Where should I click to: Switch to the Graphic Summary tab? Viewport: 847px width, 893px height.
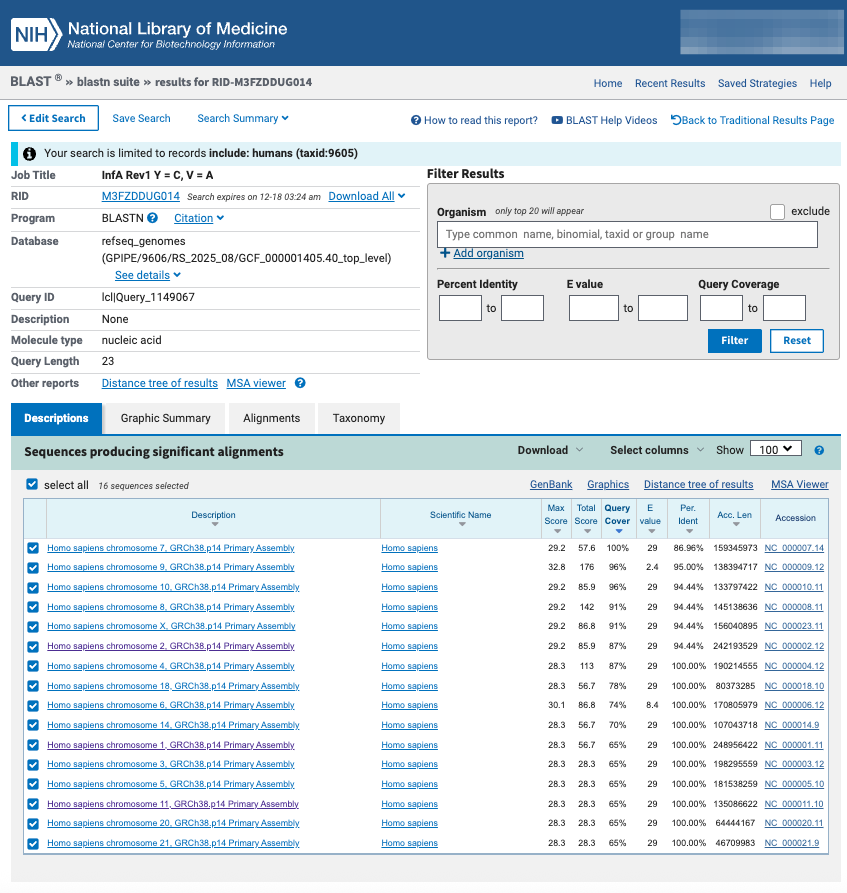click(165, 418)
